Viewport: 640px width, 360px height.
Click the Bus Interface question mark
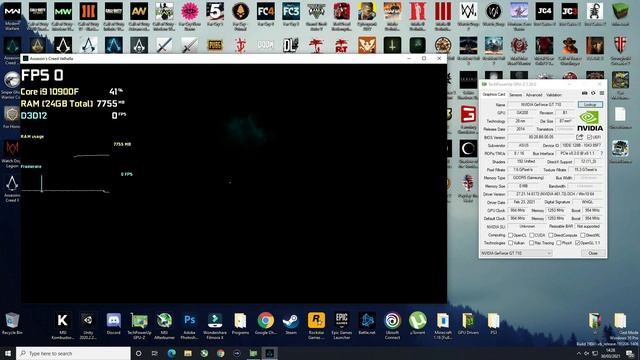tap(601, 153)
